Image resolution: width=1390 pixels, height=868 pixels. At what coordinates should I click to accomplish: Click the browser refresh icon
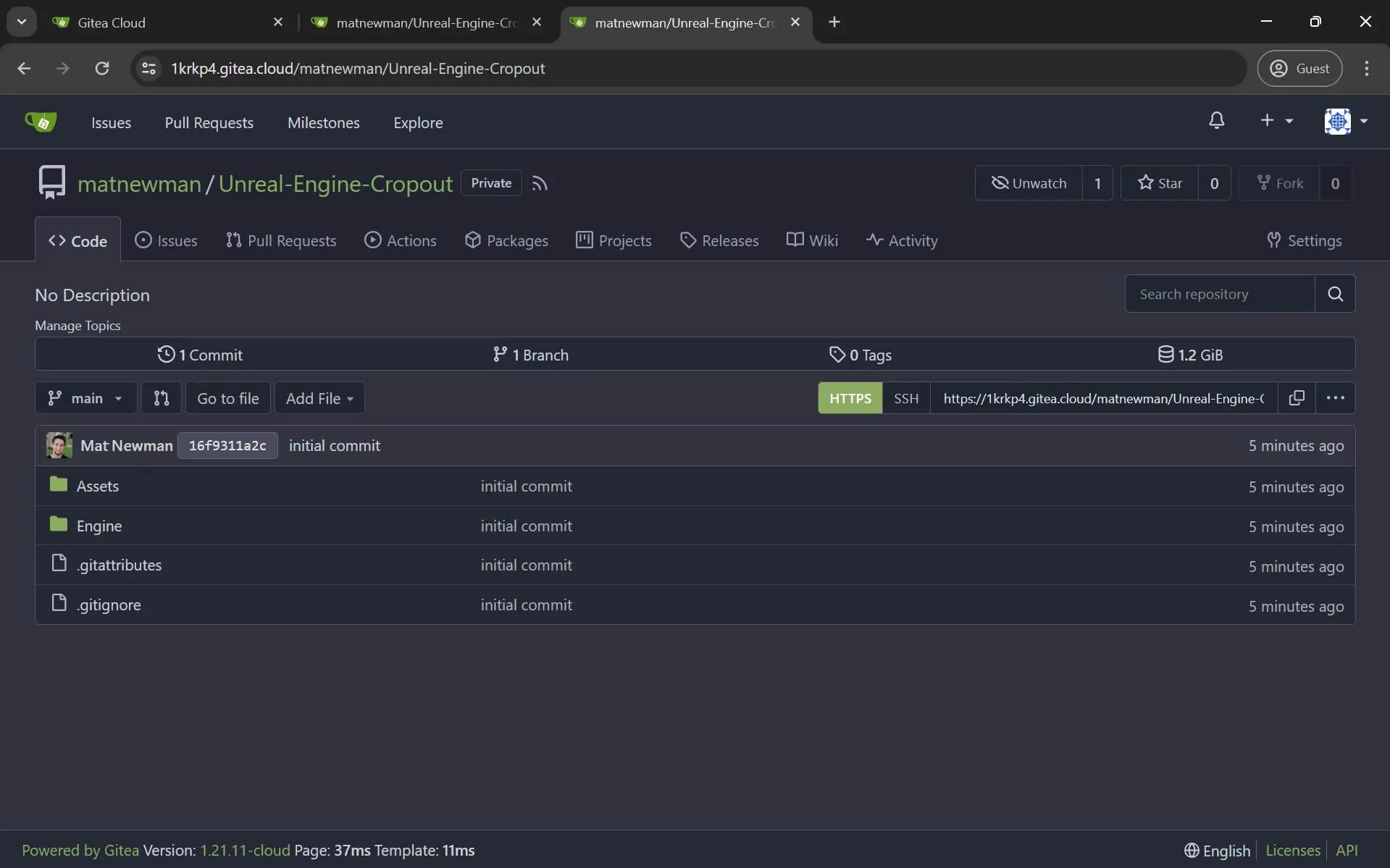coord(102,68)
